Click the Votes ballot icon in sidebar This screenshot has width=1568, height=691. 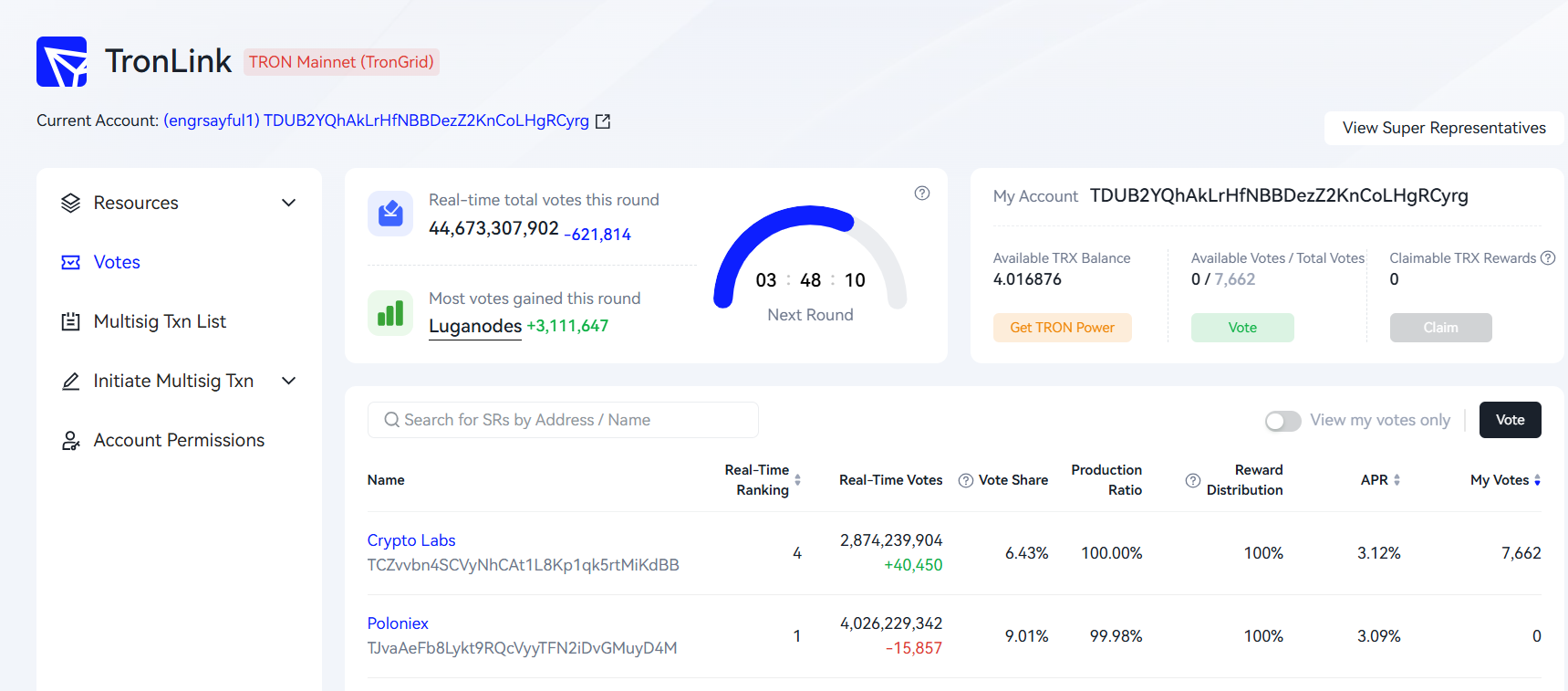(x=71, y=263)
